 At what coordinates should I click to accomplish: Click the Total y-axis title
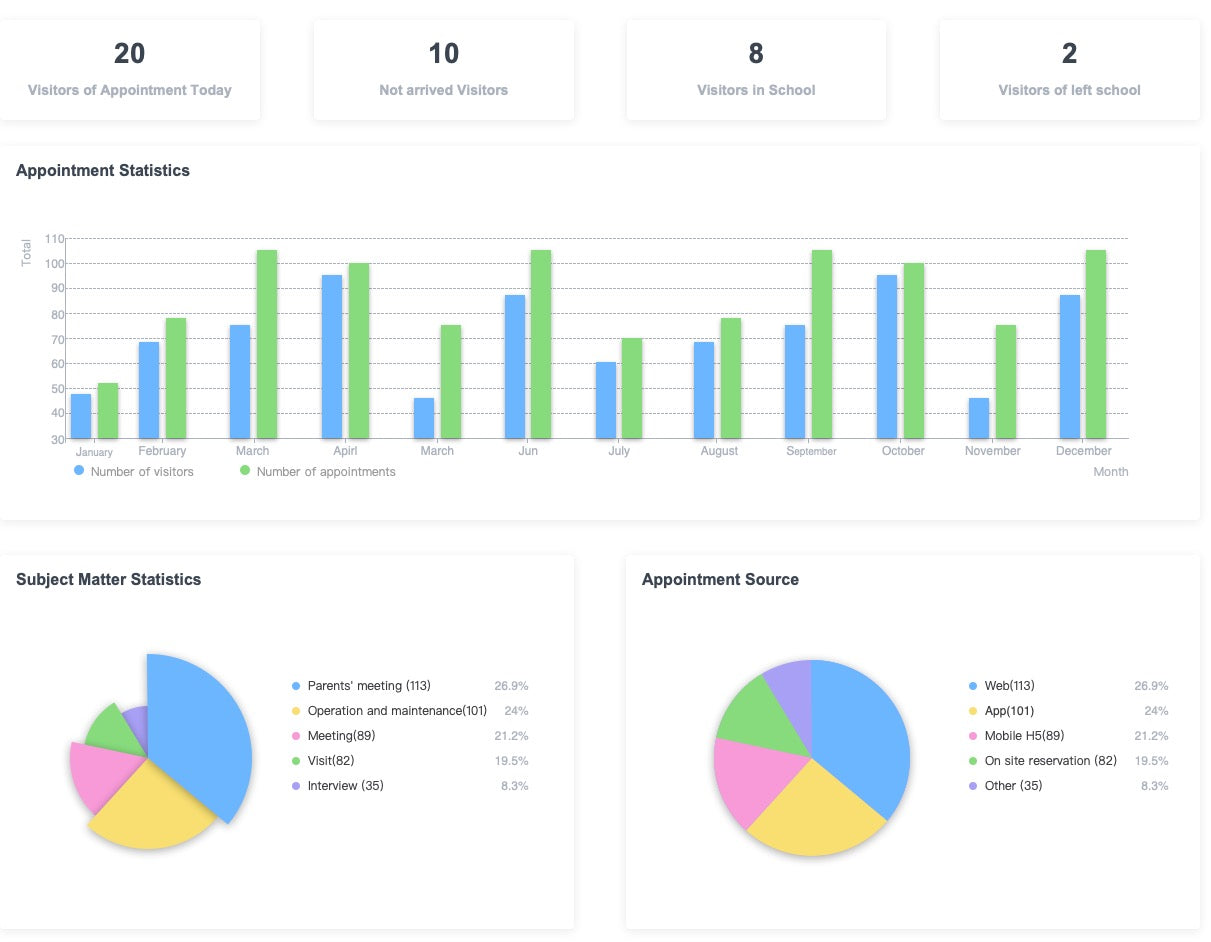point(27,252)
